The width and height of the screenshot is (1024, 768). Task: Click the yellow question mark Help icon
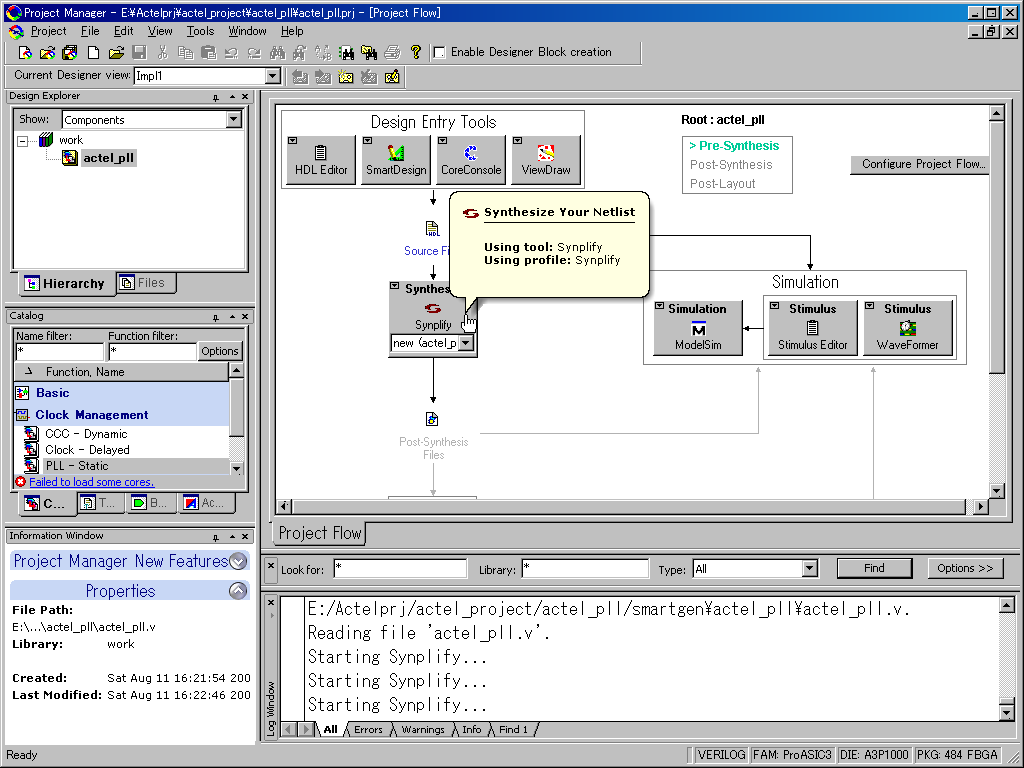click(x=415, y=52)
